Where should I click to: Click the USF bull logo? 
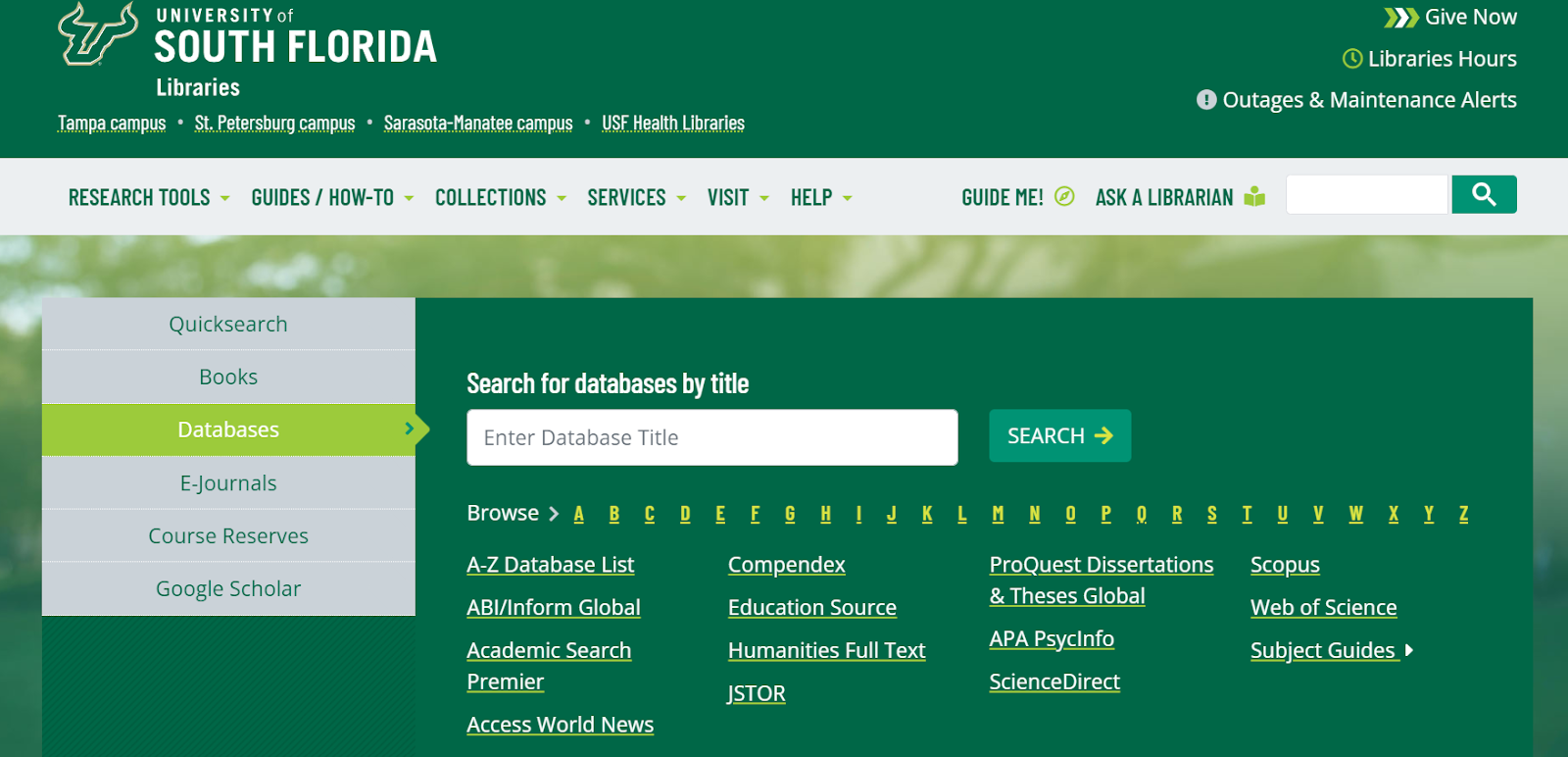(98, 34)
